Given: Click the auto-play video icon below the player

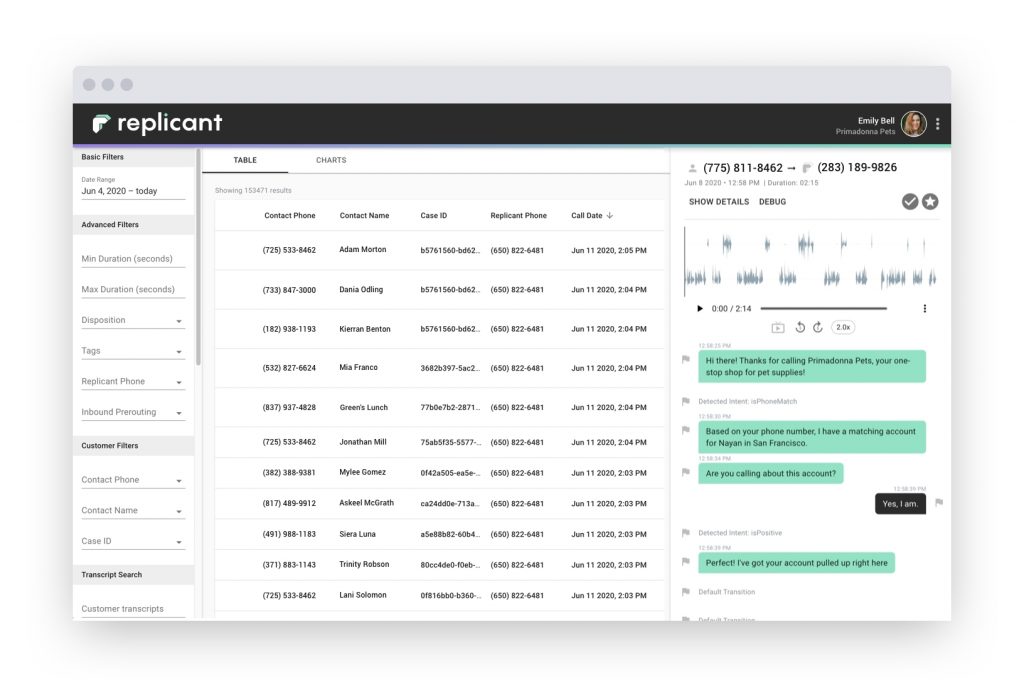Looking at the screenshot, I should point(778,328).
